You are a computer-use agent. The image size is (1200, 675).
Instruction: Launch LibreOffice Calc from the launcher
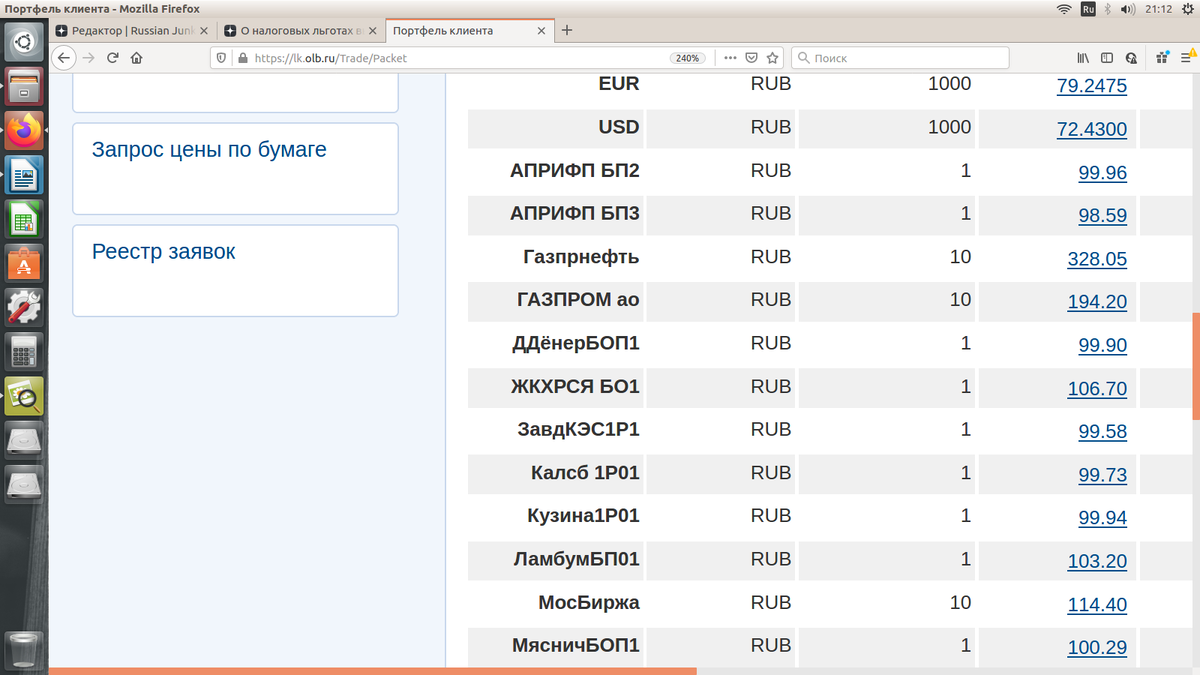pos(24,218)
